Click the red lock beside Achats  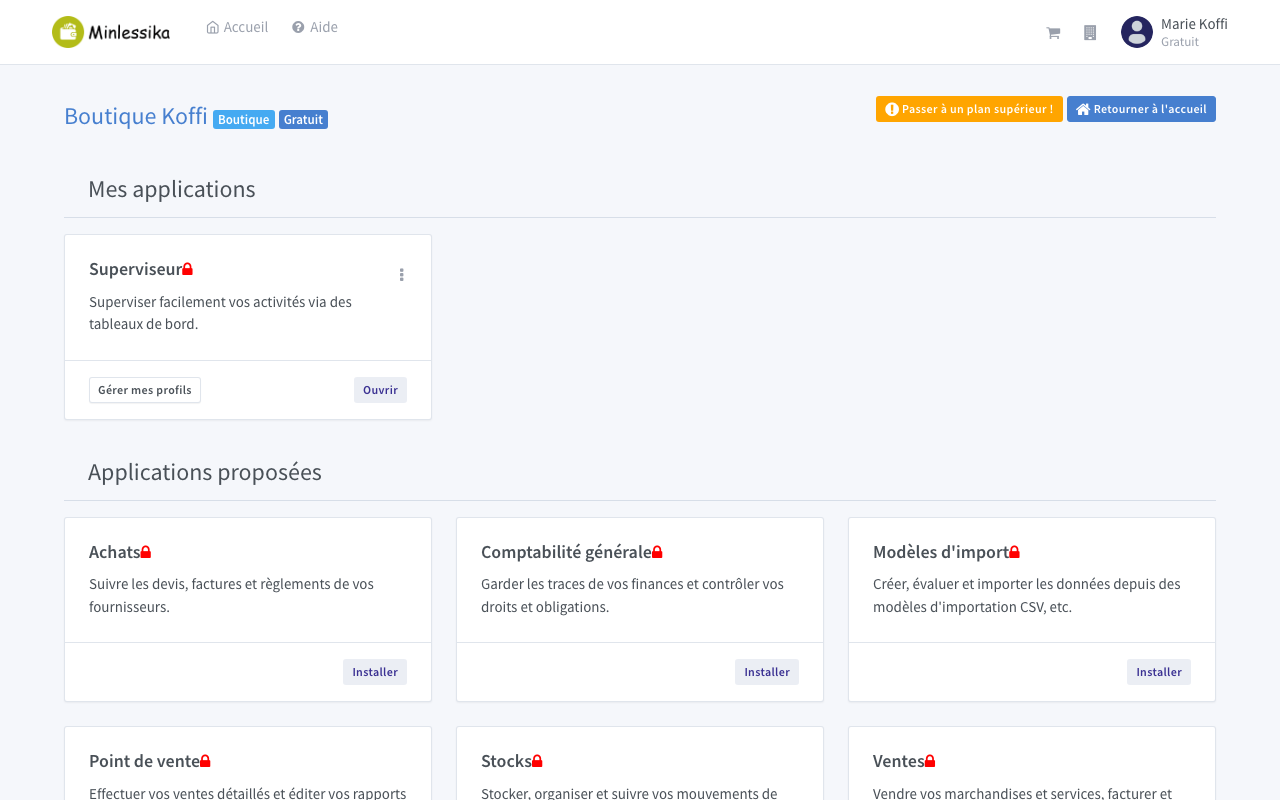[x=146, y=552]
